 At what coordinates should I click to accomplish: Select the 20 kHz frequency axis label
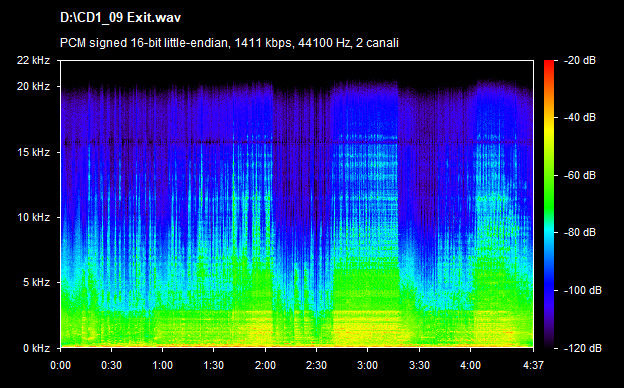click(33, 86)
